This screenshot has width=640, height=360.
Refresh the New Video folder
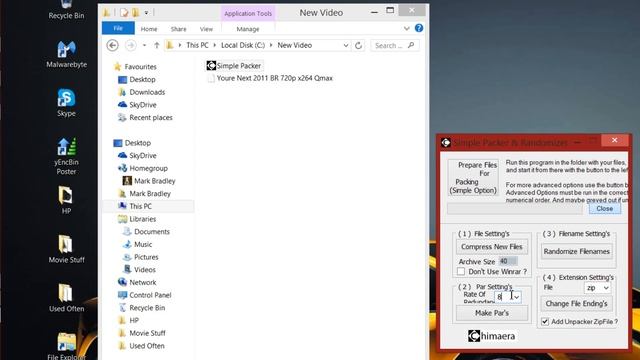(x=358, y=45)
